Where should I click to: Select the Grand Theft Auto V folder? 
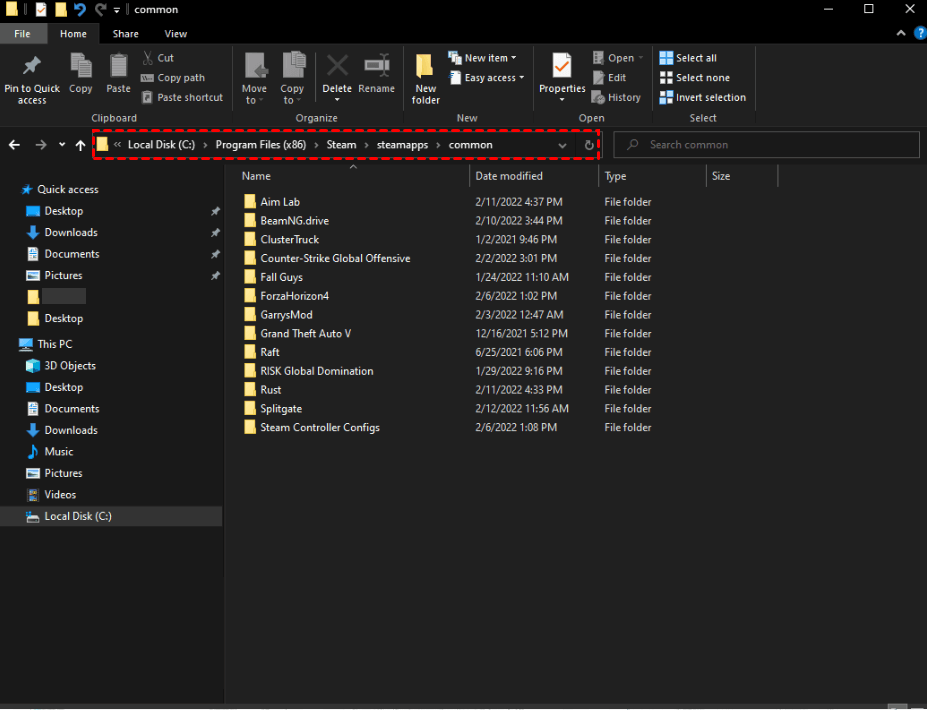coord(305,333)
